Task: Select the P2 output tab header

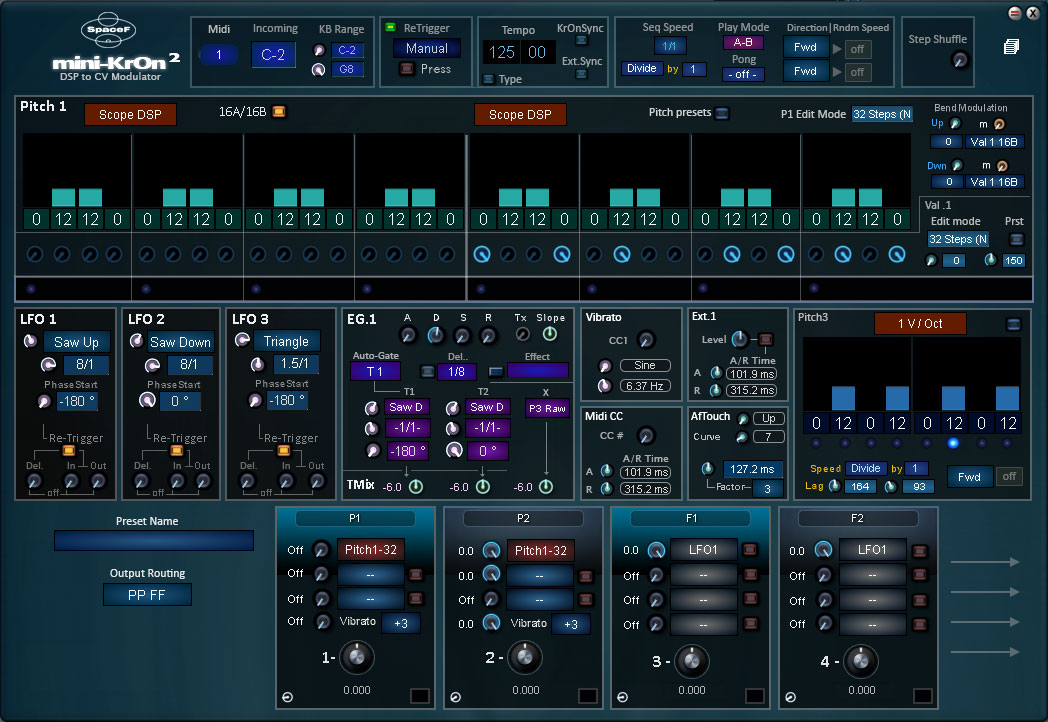Action: coord(523,518)
